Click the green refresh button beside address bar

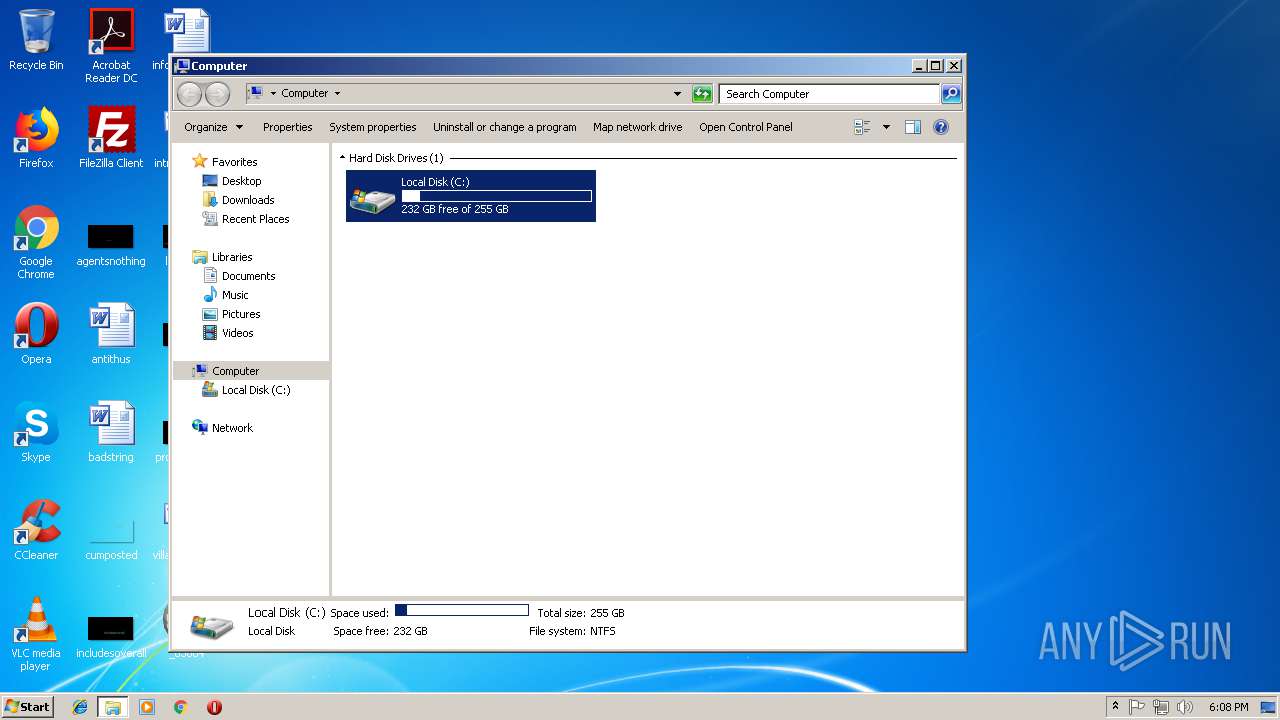pos(702,94)
